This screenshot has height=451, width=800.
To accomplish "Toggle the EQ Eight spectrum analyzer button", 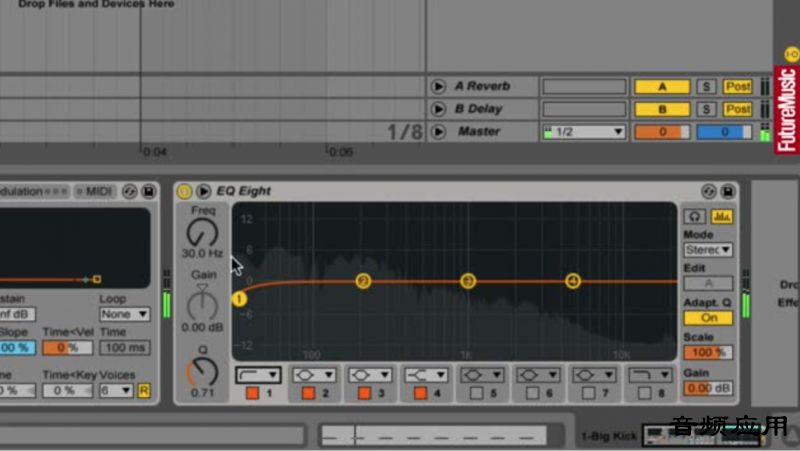I will click(x=721, y=216).
